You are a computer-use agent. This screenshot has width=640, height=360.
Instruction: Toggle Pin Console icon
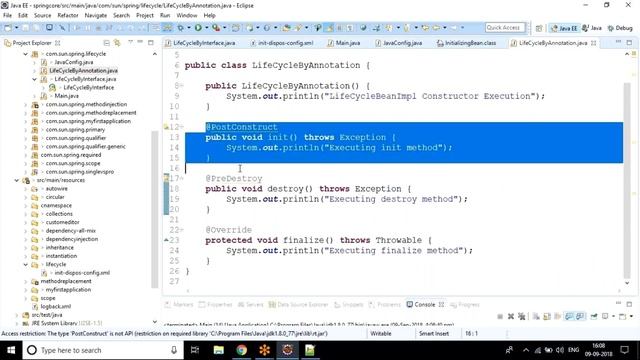pyautogui.click(x=594, y=316)
